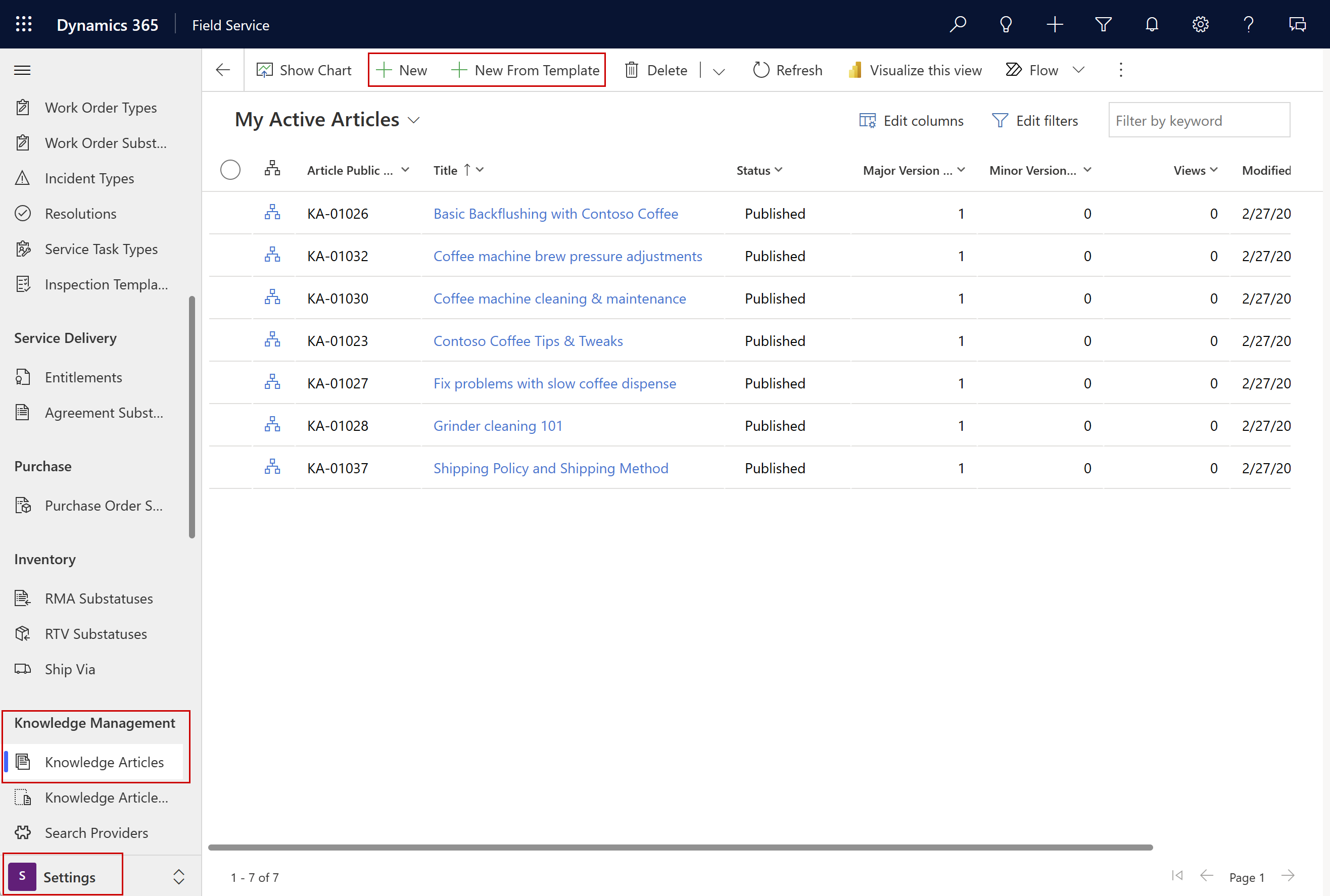The width and height of the screenshot is (1330, 896).
Task: Click the Refresh list icon
Action: pos(762,69)
